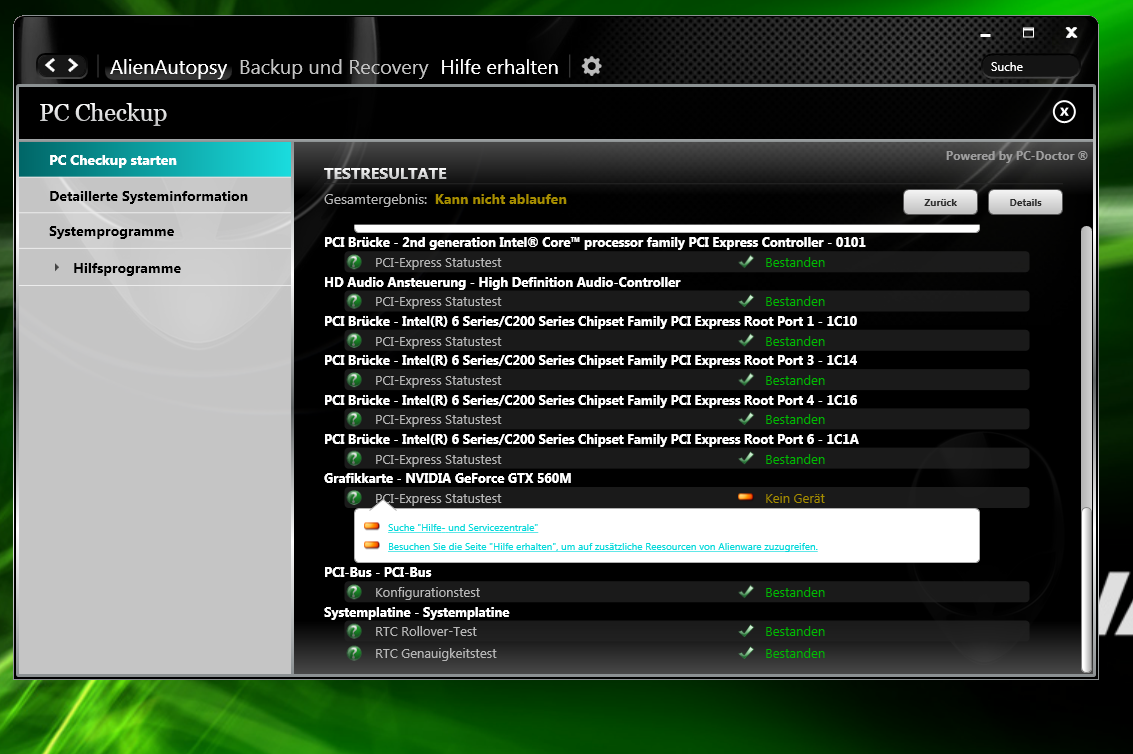Click Bestanden result for RTC Genauigkeitstest

pyautogui.click(x=795, y=654)
